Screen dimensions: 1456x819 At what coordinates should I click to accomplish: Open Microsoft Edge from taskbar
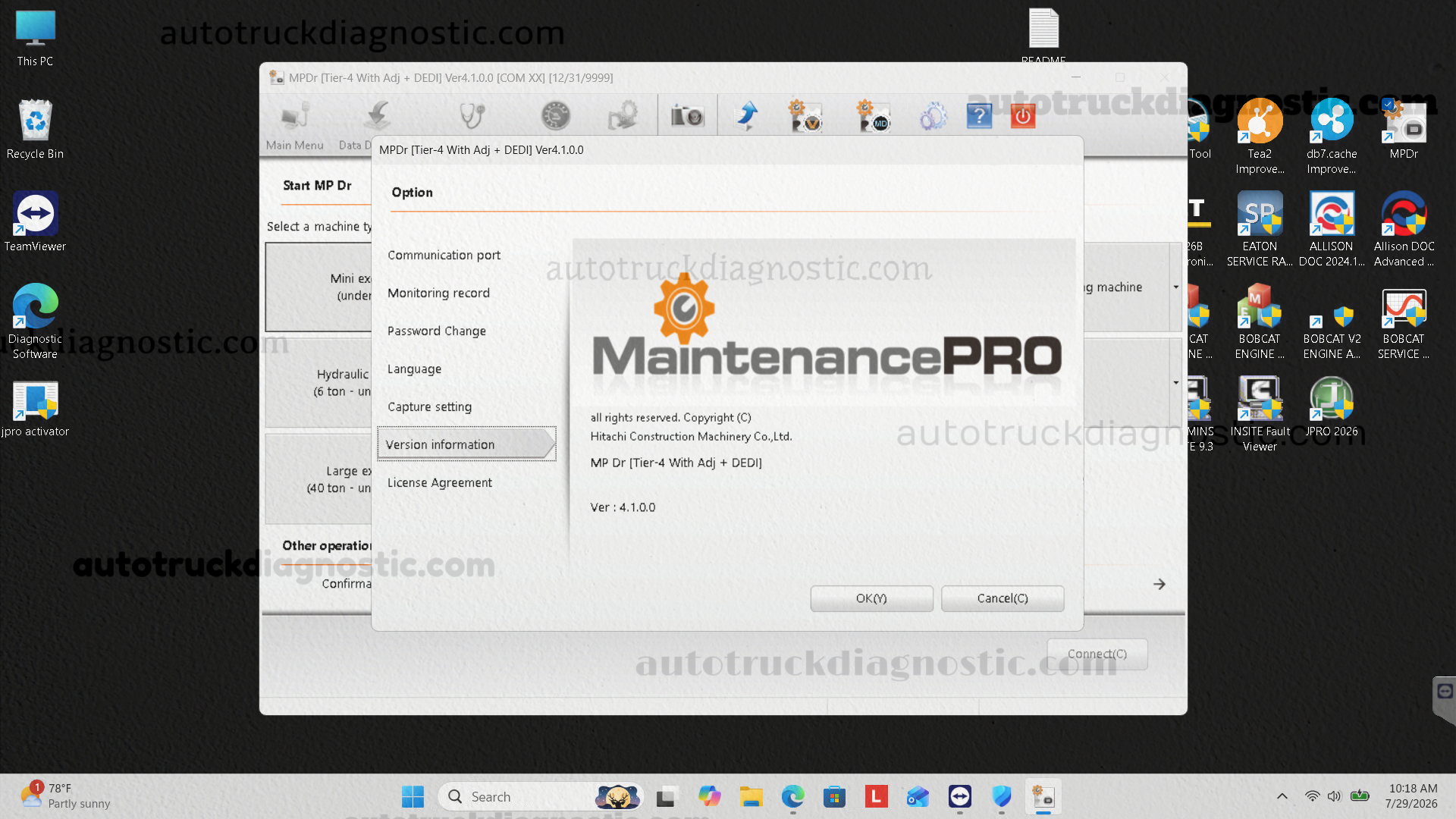tap(792, 796)
